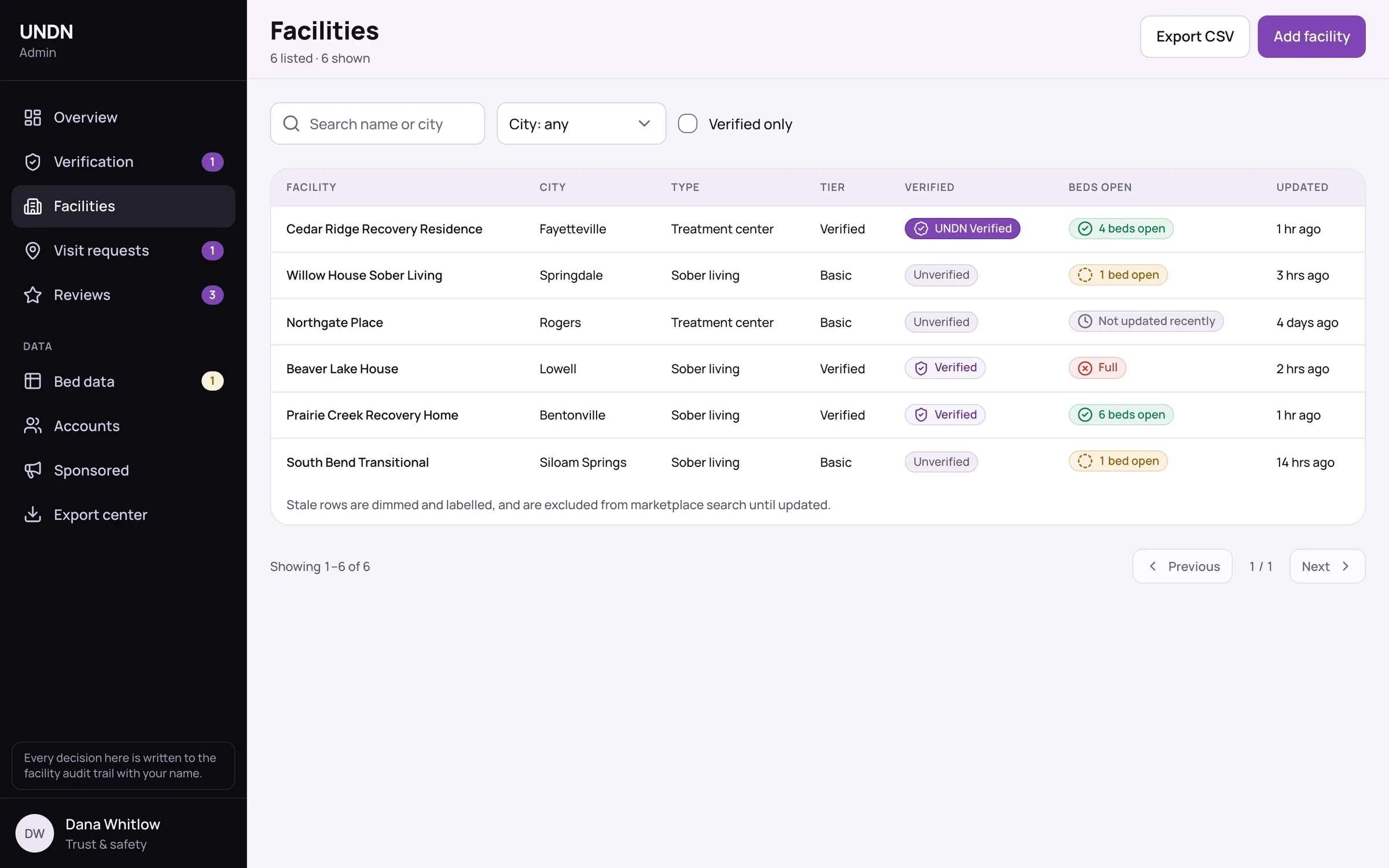The image size is (1389, 868).
Task: Click the Facilities building icon
Action: point(32,206)
